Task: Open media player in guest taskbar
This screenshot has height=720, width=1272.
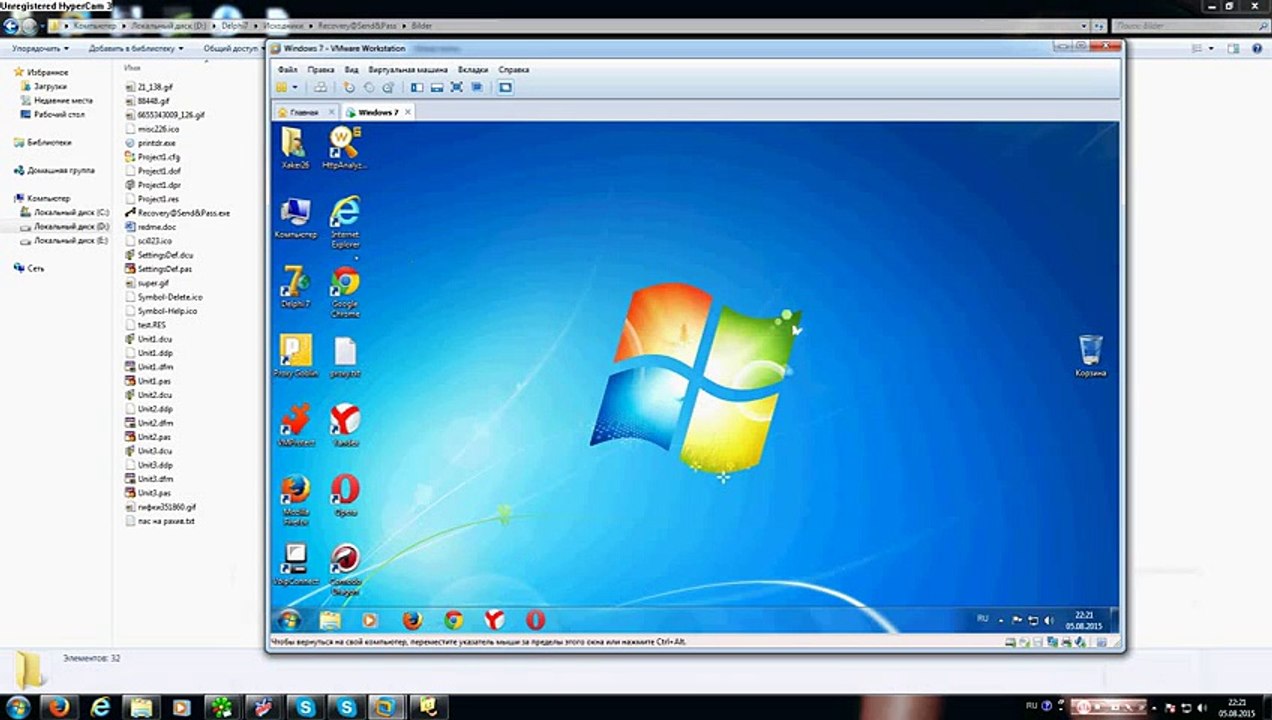Action: pyautogui.click(x=370, y=620)
